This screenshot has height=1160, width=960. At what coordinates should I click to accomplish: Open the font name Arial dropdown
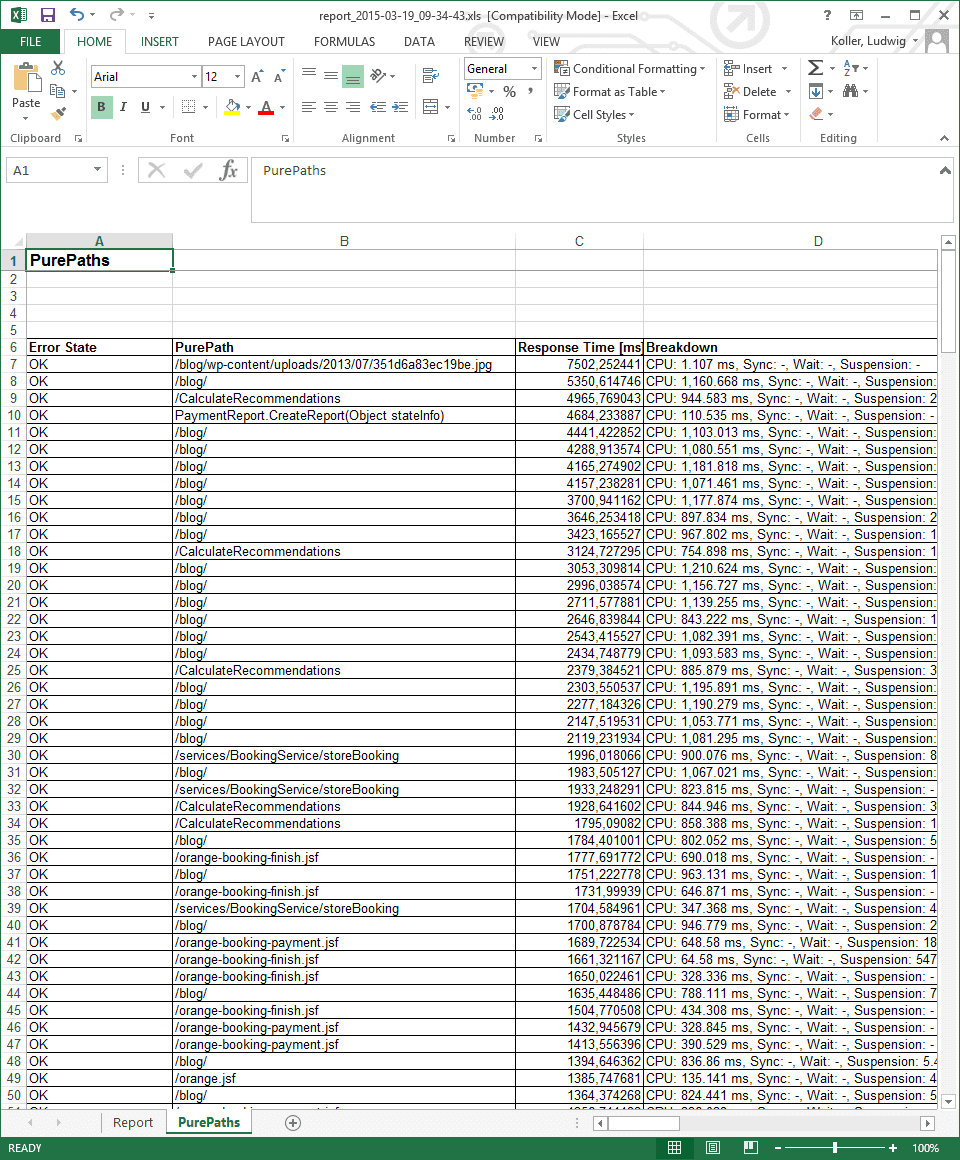tap(195, 77)
